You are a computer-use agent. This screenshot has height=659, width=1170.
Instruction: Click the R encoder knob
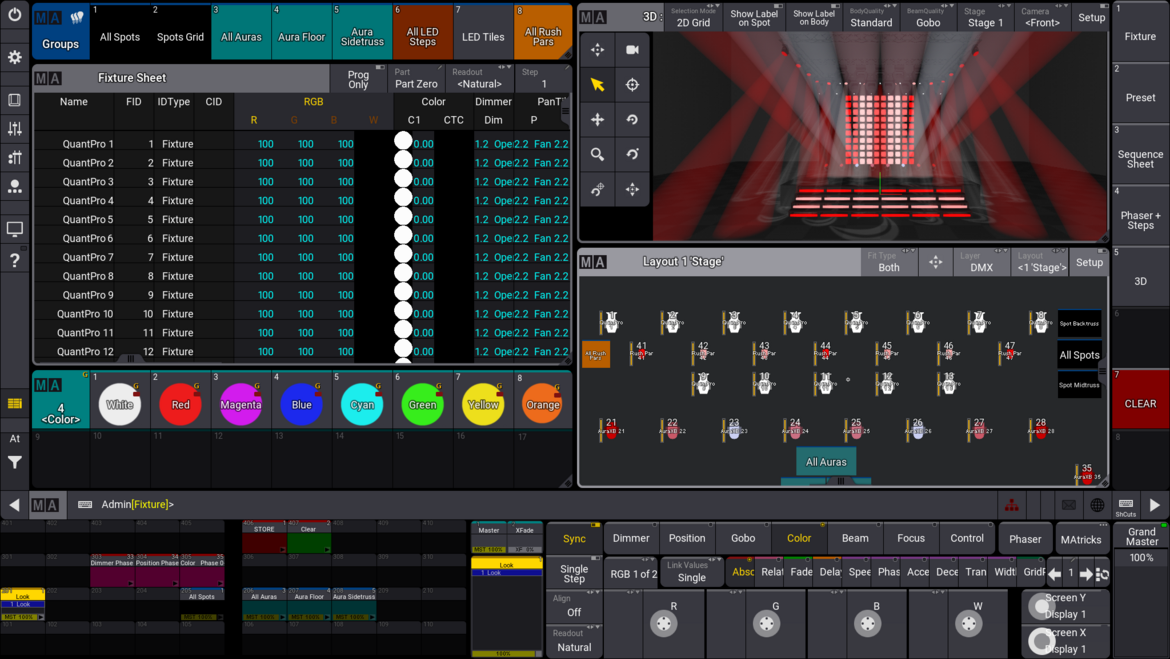(x=663, y=623)
